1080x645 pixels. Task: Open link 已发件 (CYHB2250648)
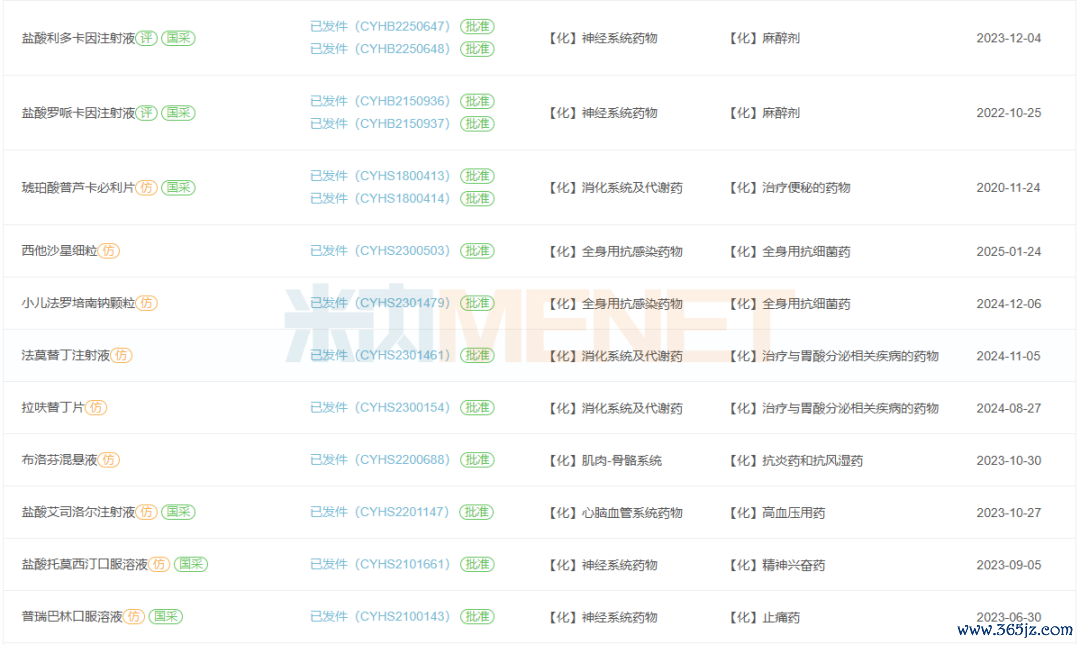click(380, 49)
